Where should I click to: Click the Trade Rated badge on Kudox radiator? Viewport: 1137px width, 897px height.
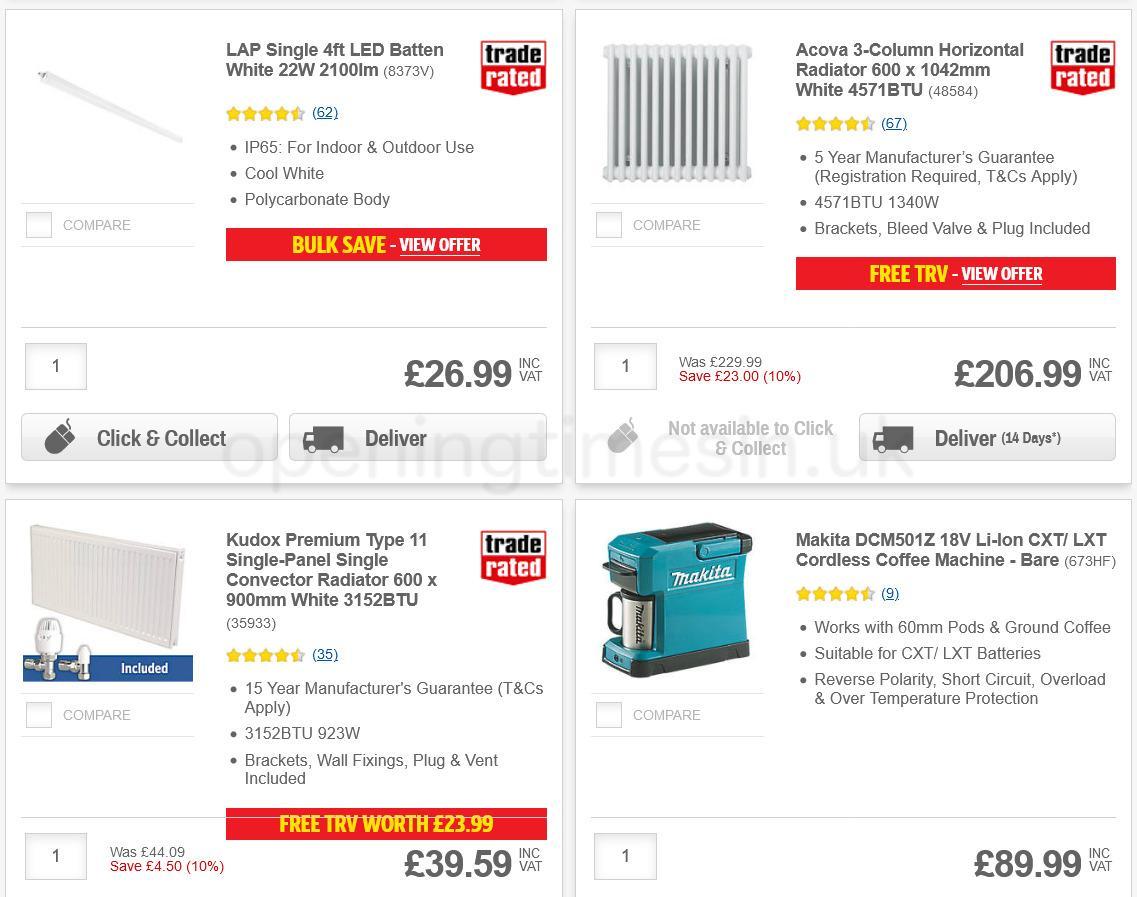tap(513, 558)
